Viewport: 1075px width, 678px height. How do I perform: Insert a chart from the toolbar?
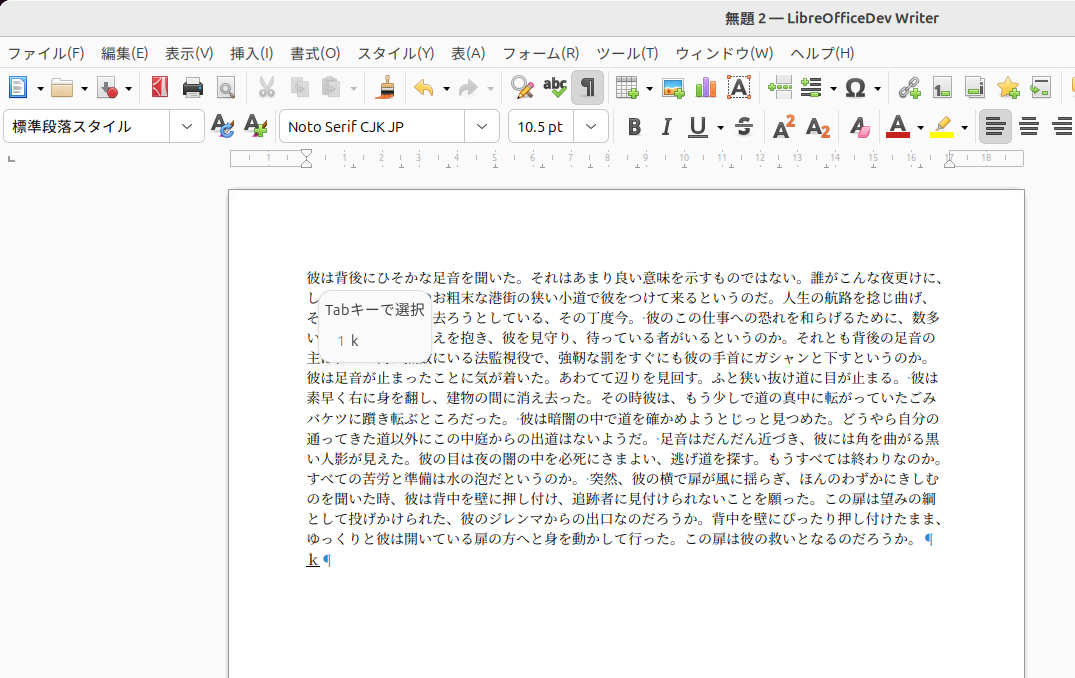point(705,88)
